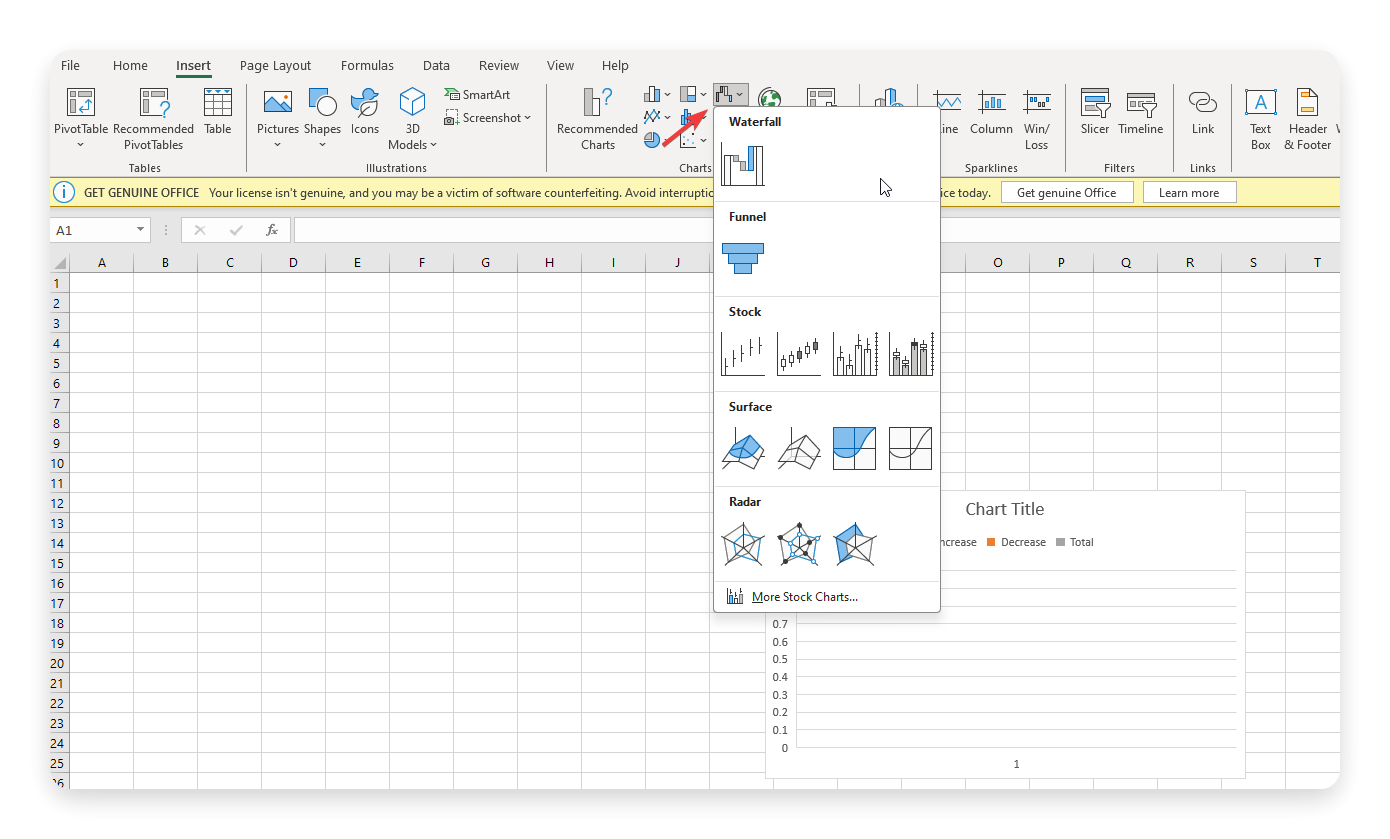Viewport: 1390px width, 839px height.
Task: Choose the Open-High-Low-Close stock chart
Action: tap(799, 354)
